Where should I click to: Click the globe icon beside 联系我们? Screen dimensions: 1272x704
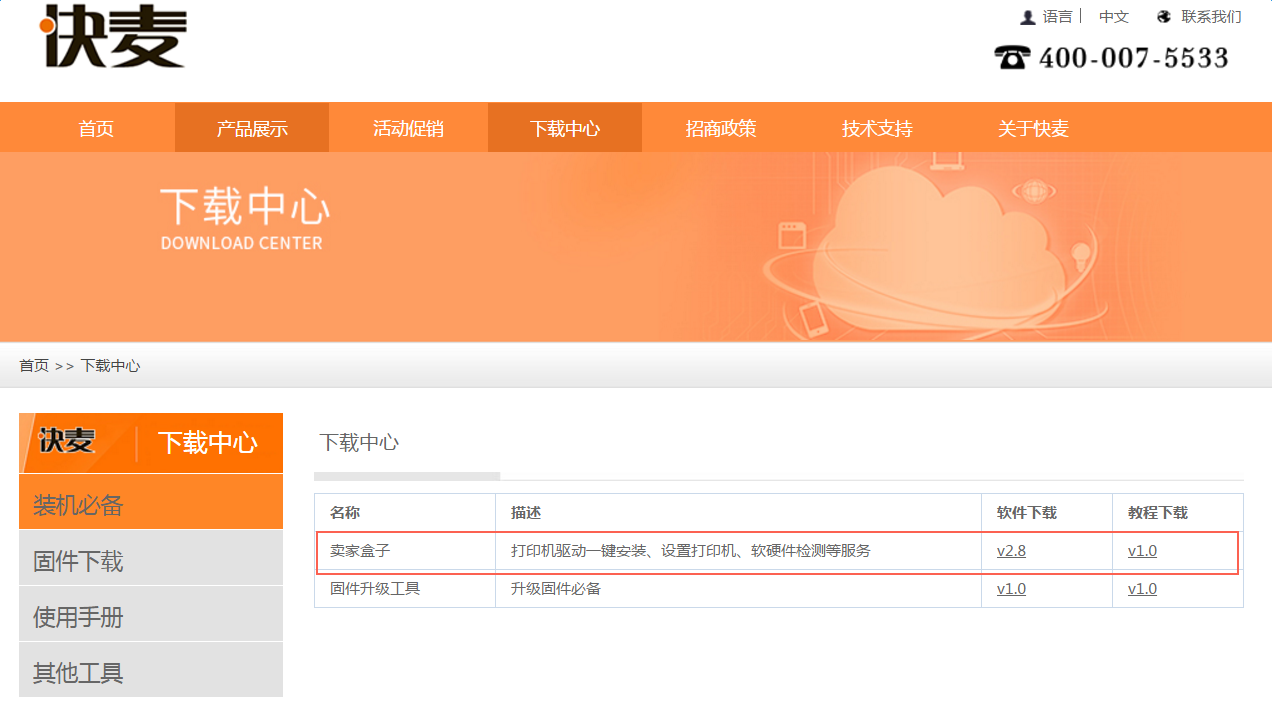click(x=1164, y=17)
